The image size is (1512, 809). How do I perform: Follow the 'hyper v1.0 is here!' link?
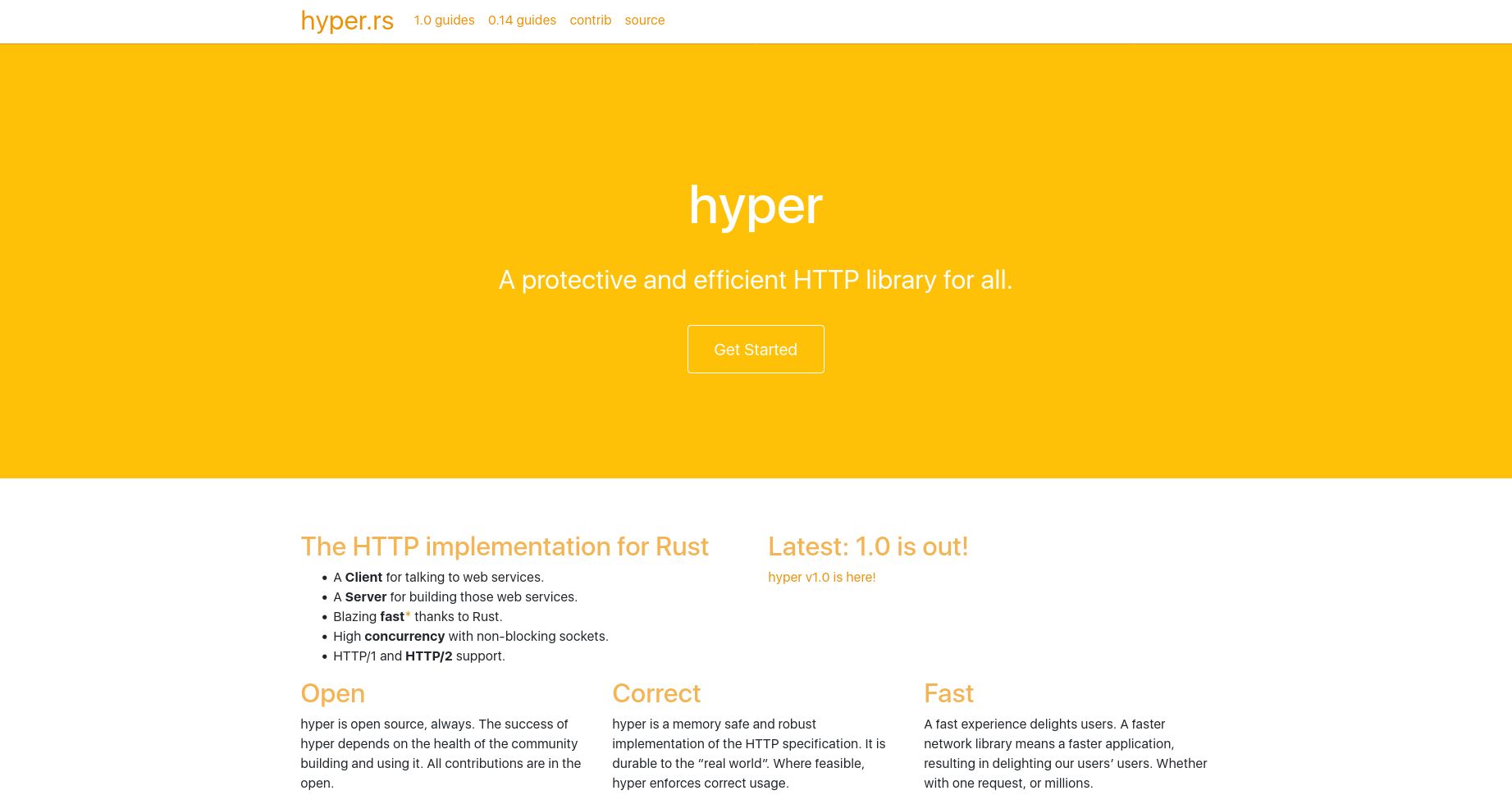click(821, 577)
